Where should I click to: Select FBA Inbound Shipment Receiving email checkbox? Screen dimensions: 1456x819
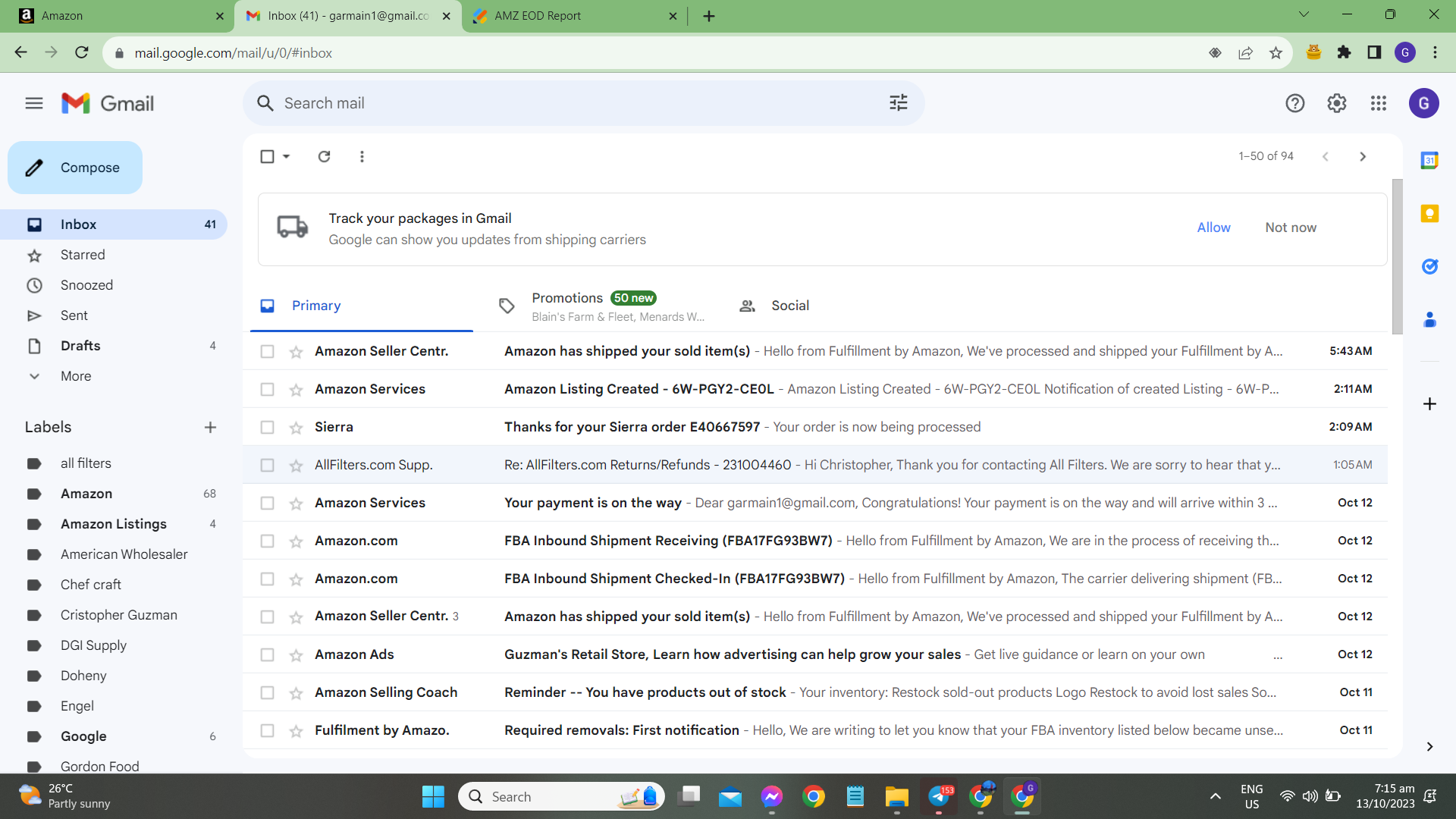tap(267, 541)
